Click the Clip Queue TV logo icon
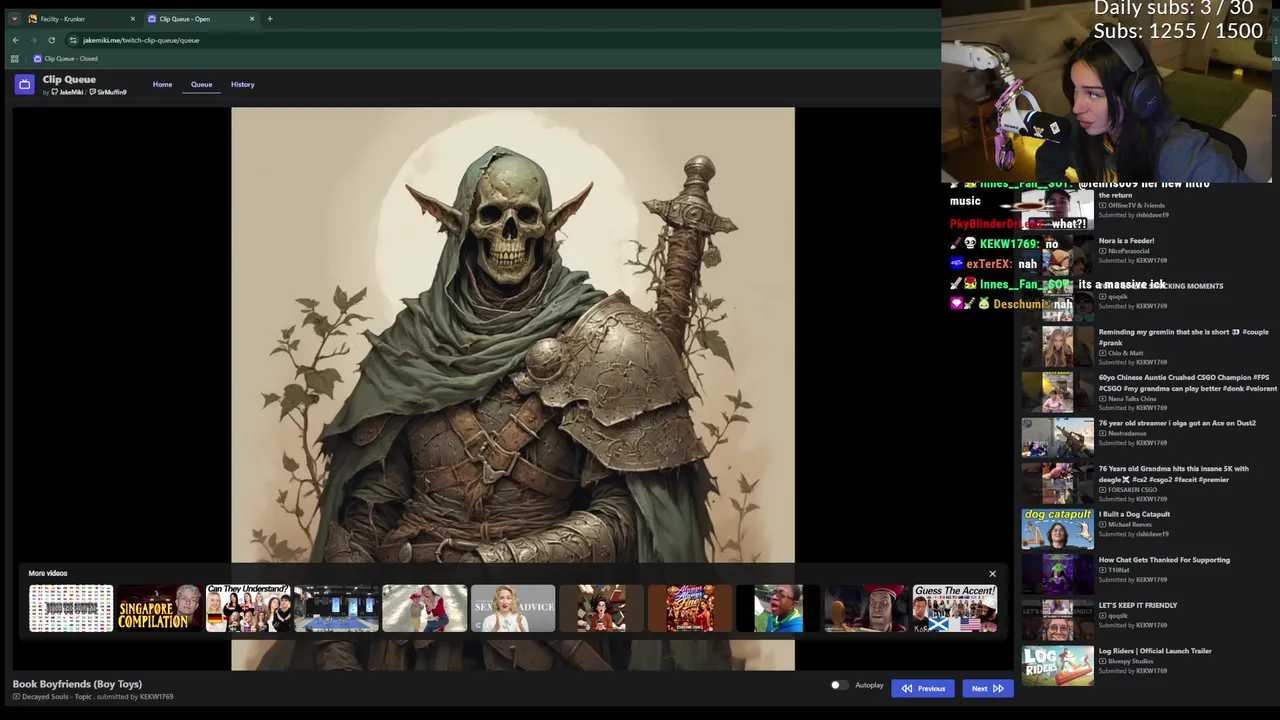The height and width of the screenshot is (720, 1280). pos(25,85)
